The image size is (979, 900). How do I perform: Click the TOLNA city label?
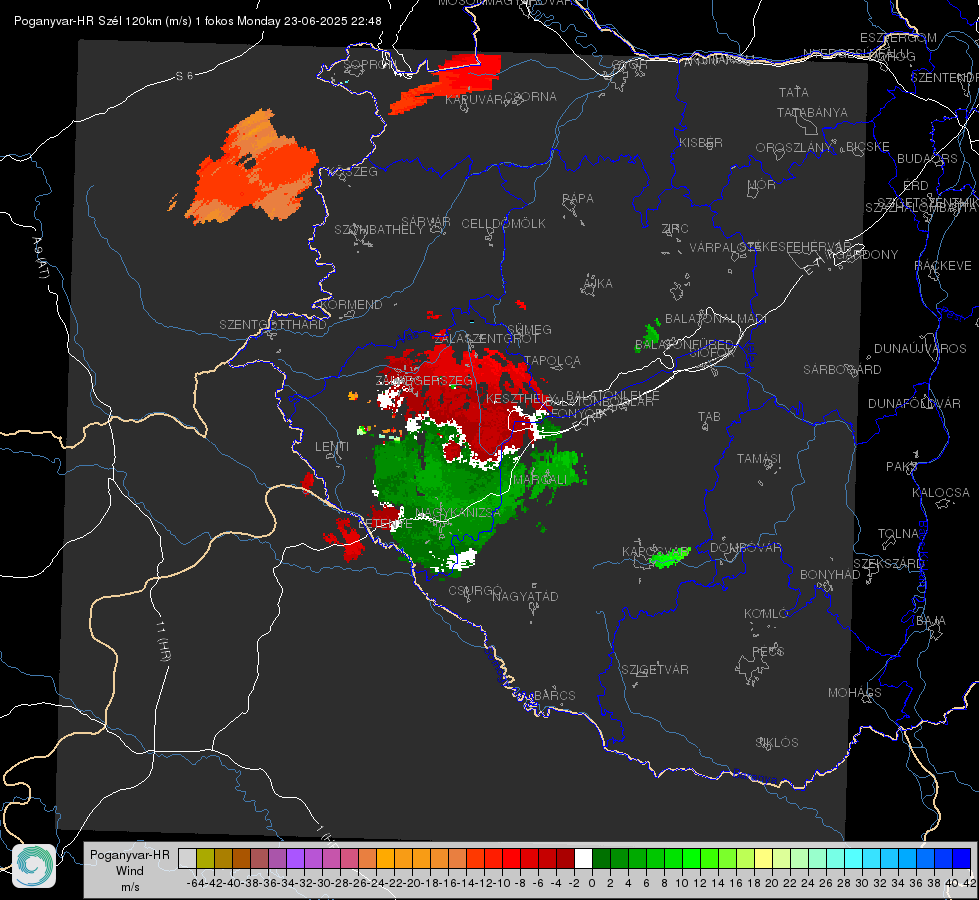(898, 534)
